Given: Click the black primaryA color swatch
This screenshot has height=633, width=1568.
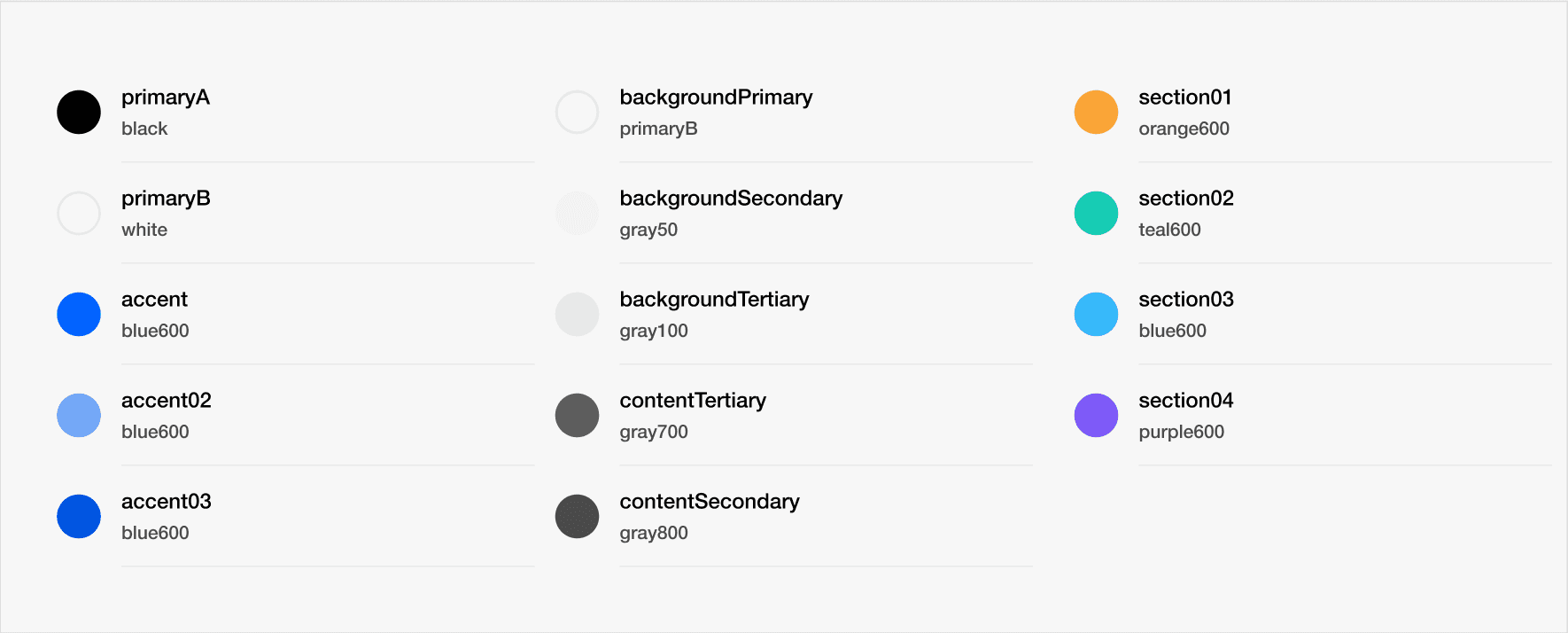Looking at the screenshot, I should (79, 113).
